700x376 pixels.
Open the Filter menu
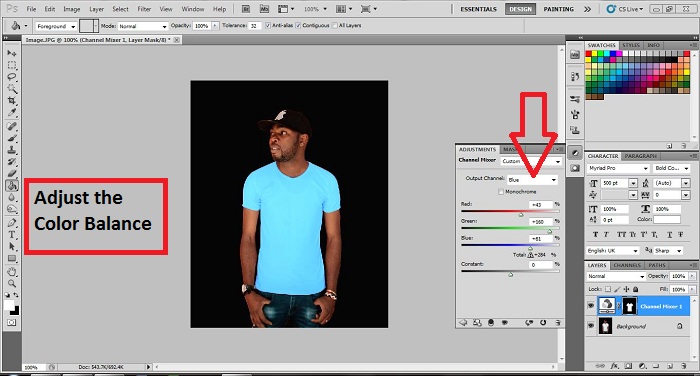click(x=144, y=9)
